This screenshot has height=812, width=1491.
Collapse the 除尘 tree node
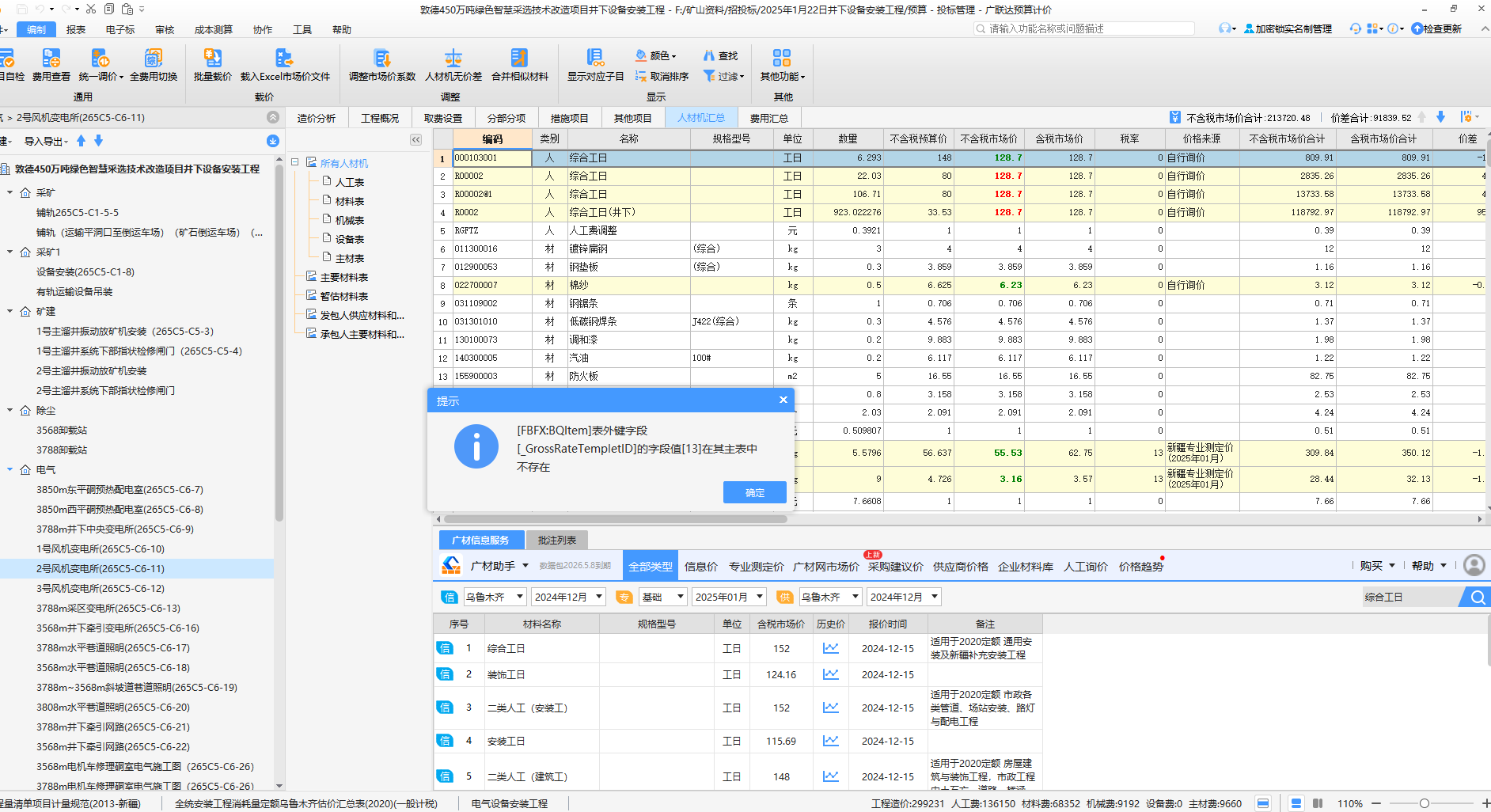pyautogui.click(x=10, y=410)
